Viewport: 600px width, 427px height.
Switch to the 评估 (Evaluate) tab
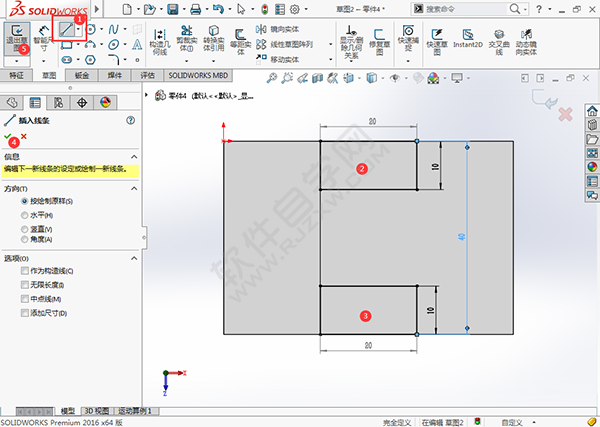tap(147, 75)
